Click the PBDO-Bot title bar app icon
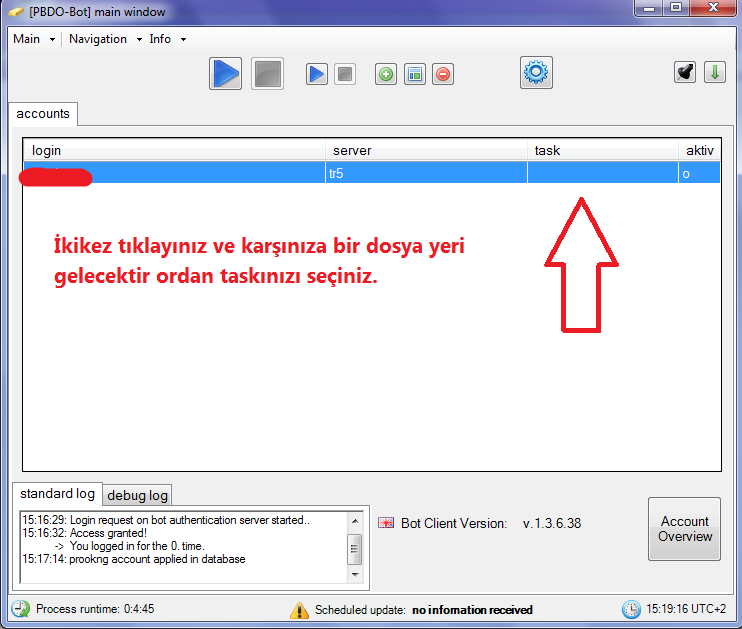 [x=16, y=12]
